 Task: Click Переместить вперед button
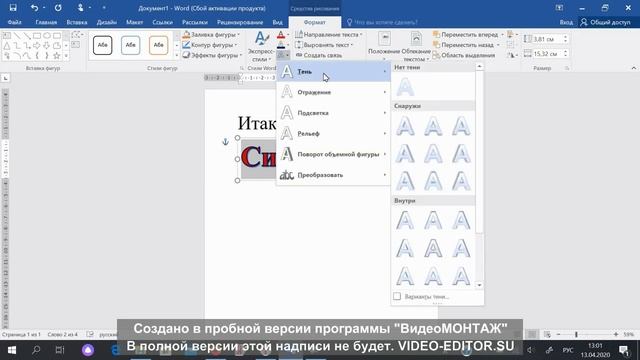(465, 35)
